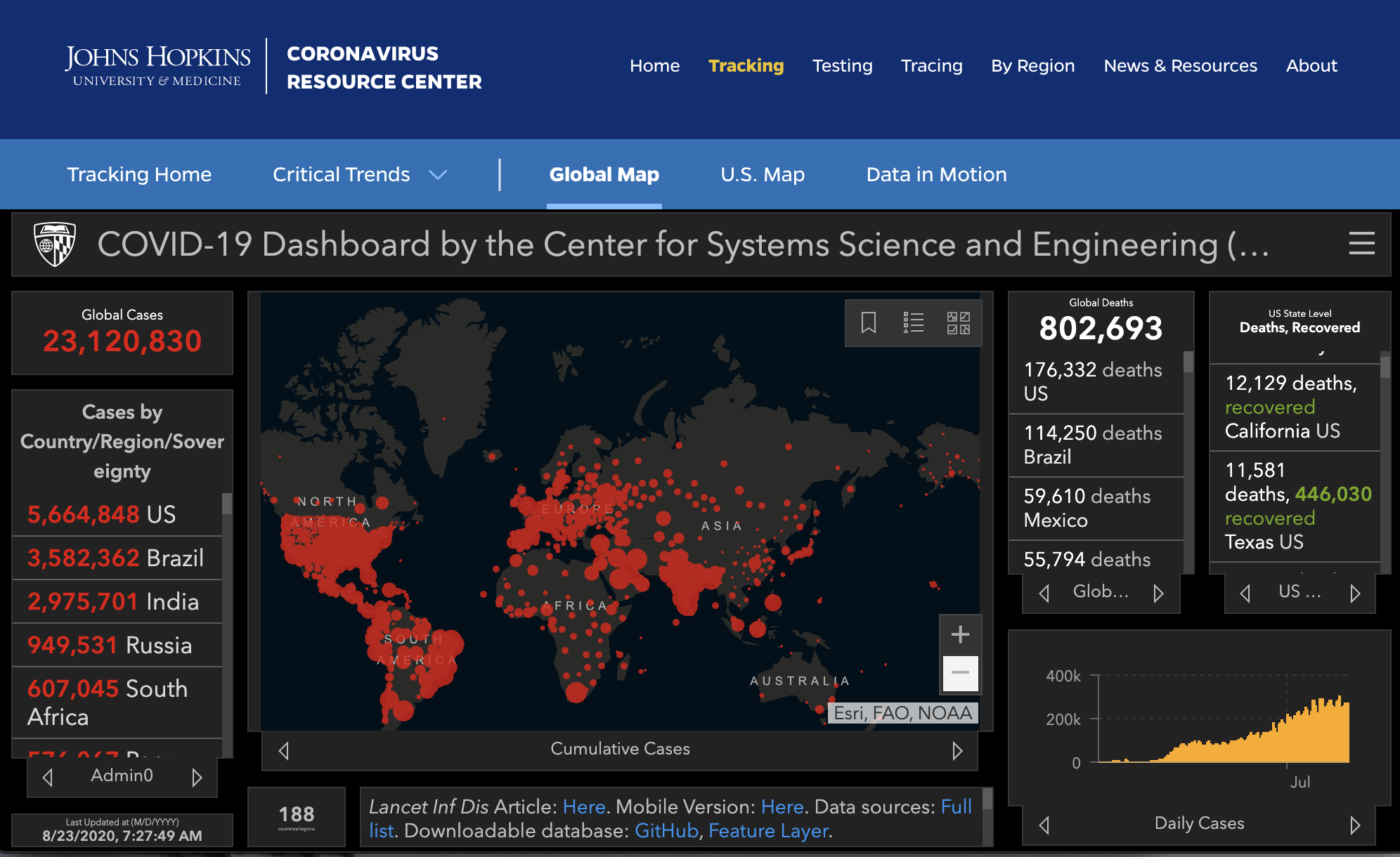Select 2,975,701 India row
Image resolution: width=1400 pixels, height=857 pixels.
pyautogui.click(x=117, y=601)
